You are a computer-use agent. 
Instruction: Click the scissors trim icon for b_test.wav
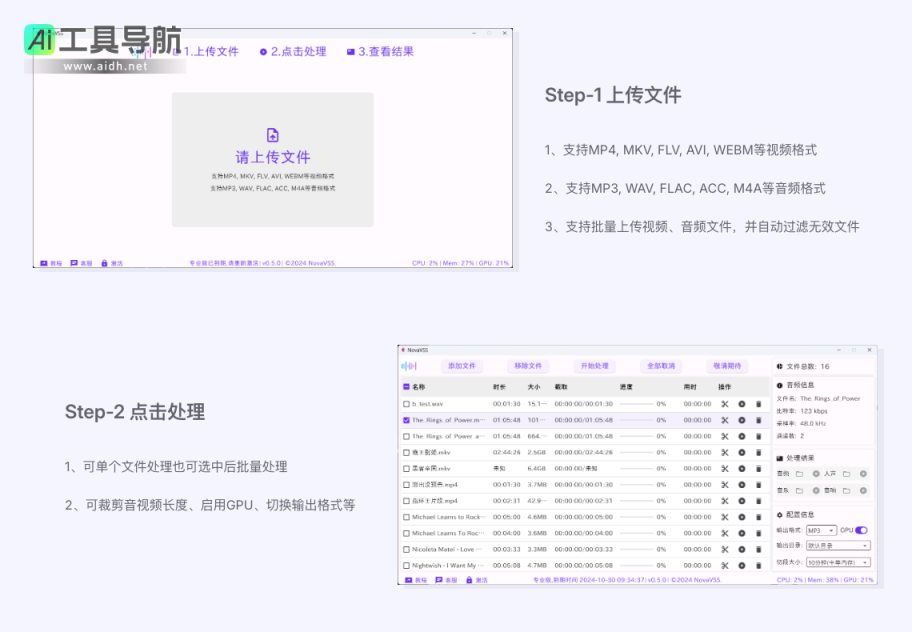tap(725, 404)
